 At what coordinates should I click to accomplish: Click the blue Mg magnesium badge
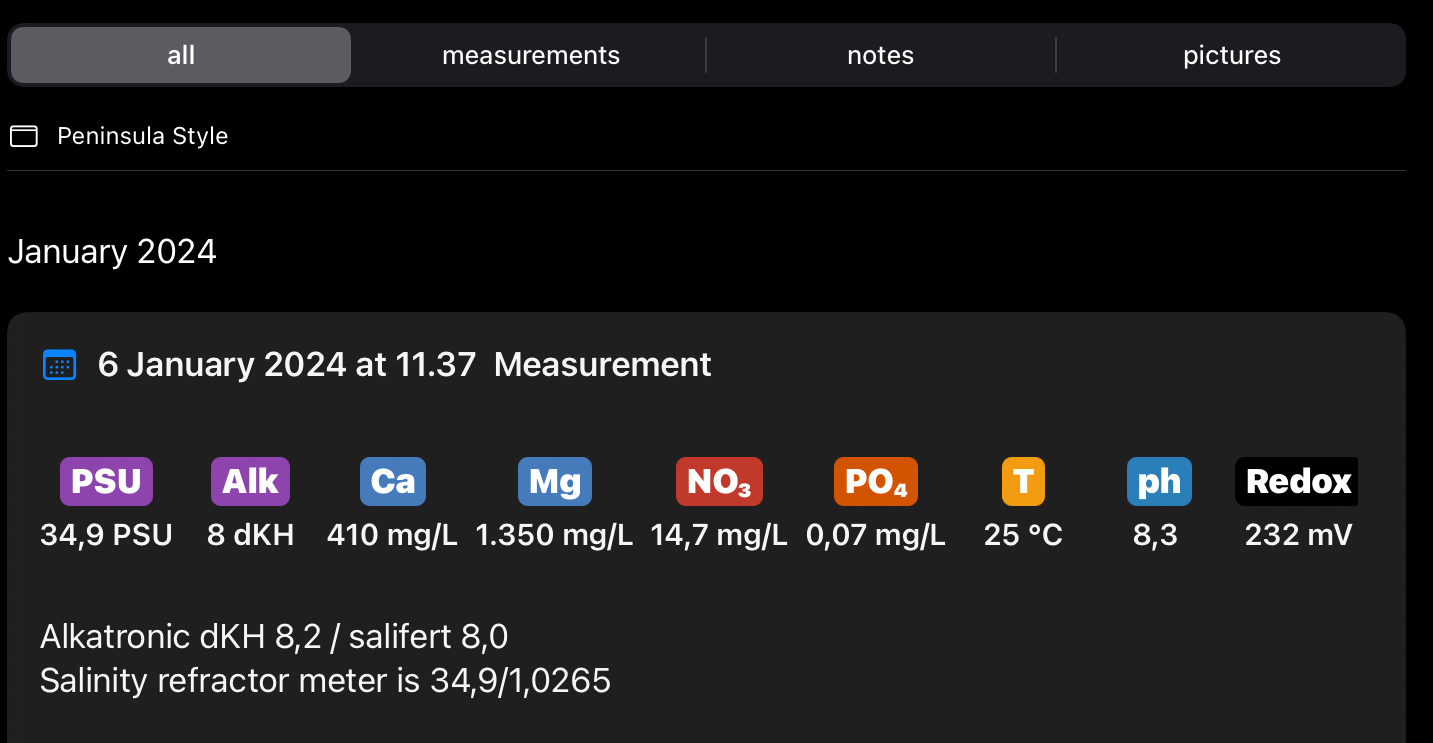tap(554, 482)
